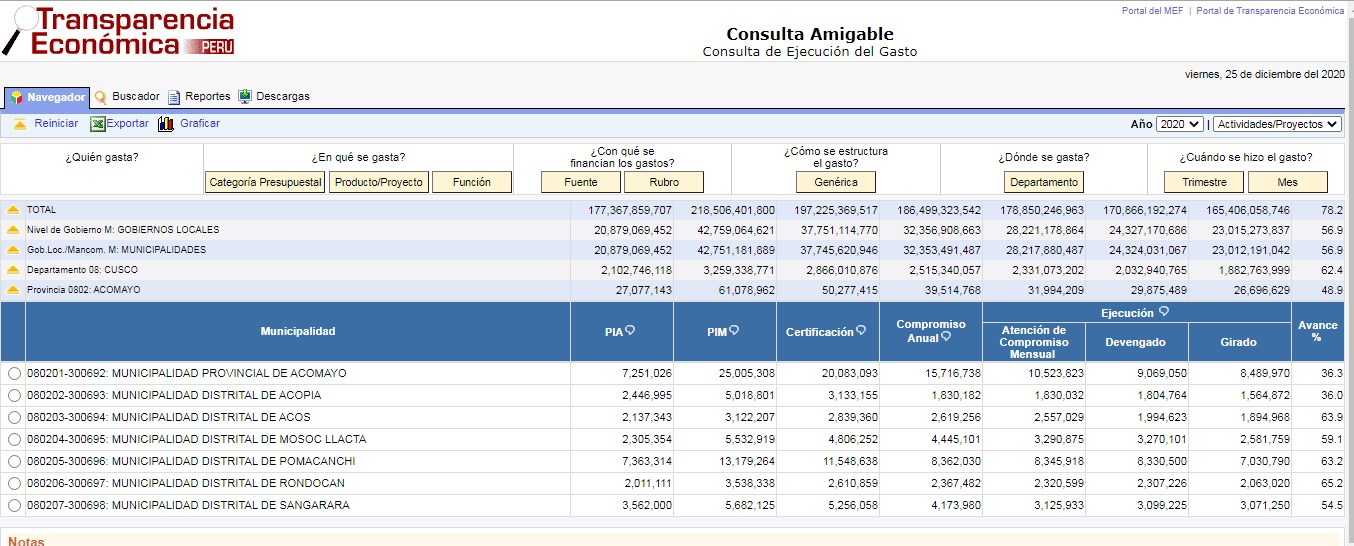This screenshot has height=546, width=1354.
Task: Open the Actividades/Proyectos dropdown
Action: point(1276,124)
